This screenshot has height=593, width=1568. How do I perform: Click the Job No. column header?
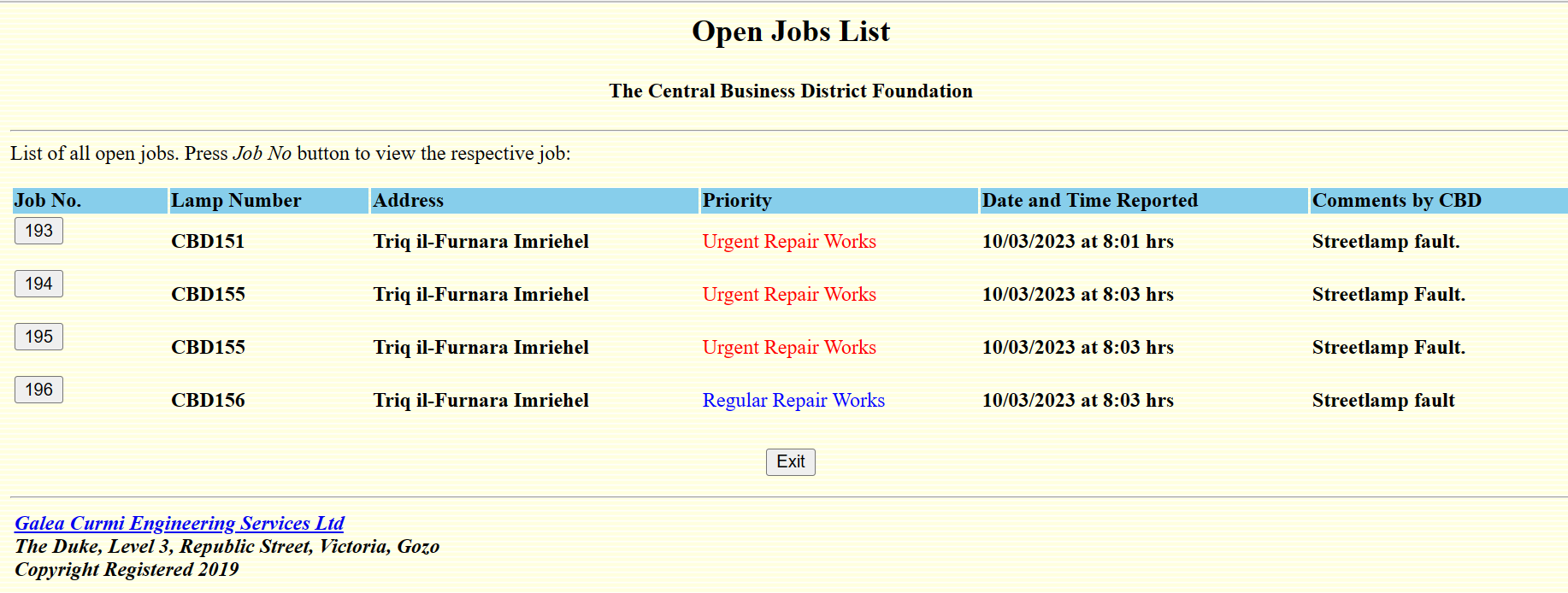[x=48, y=201]
